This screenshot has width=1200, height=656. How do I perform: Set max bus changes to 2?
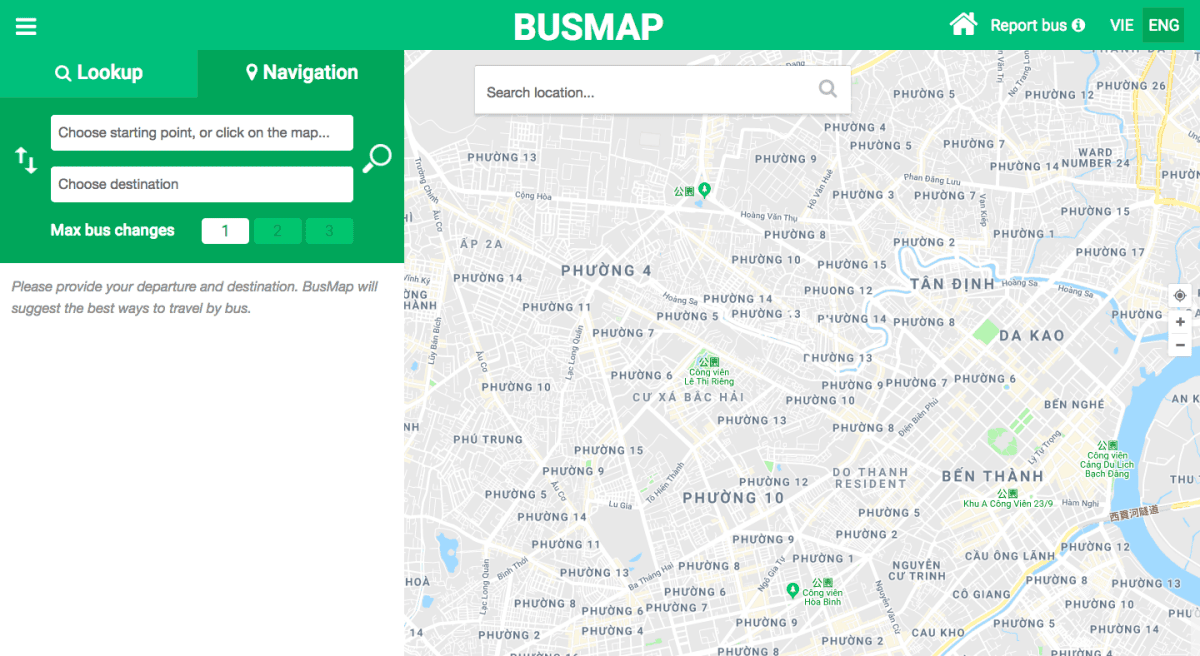(277, 231)
